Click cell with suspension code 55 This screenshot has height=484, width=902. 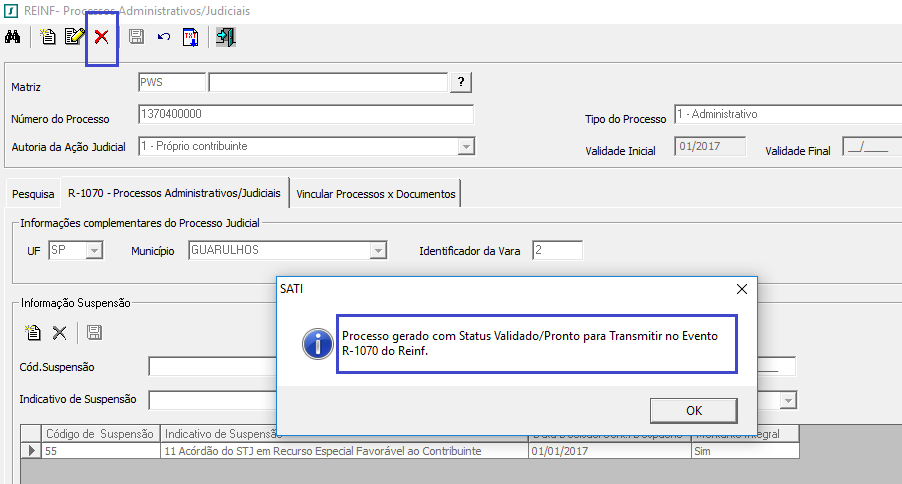101,451
